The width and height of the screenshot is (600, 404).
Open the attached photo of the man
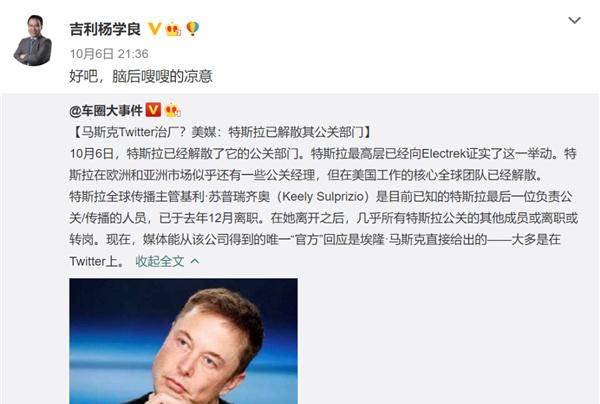(x=183, y=341)
